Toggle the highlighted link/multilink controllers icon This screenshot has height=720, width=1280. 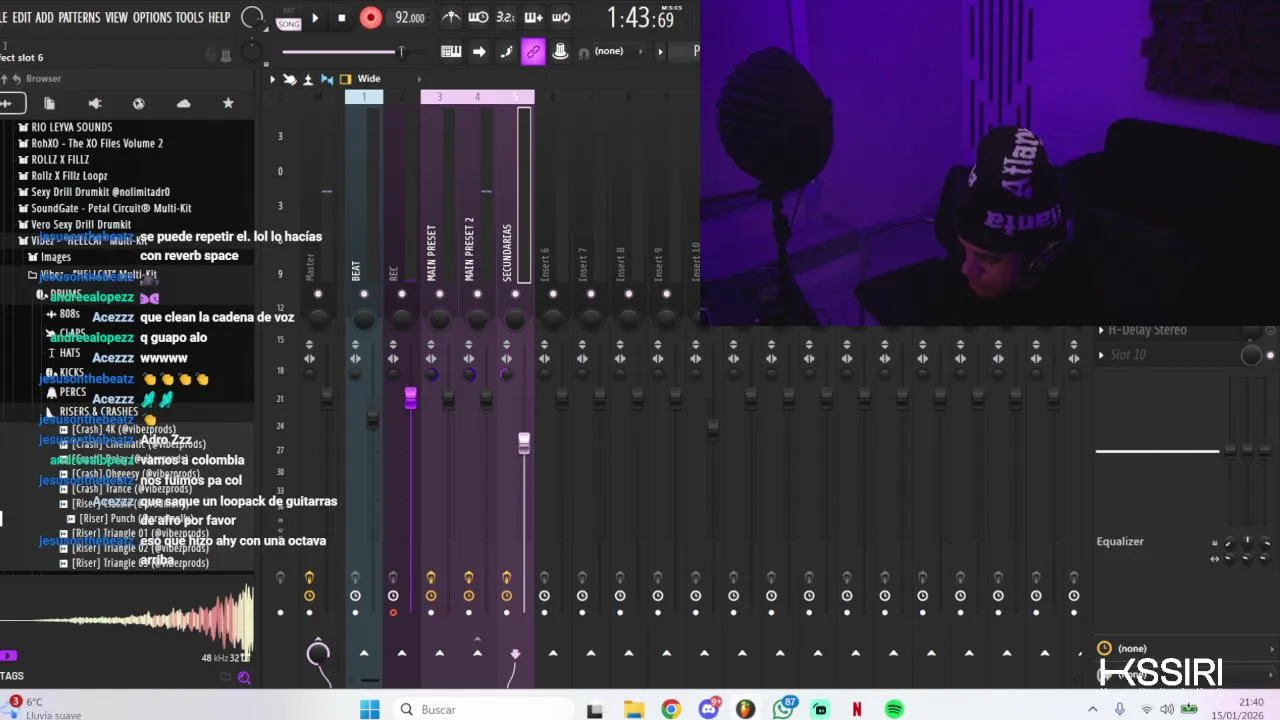point(533,52)
